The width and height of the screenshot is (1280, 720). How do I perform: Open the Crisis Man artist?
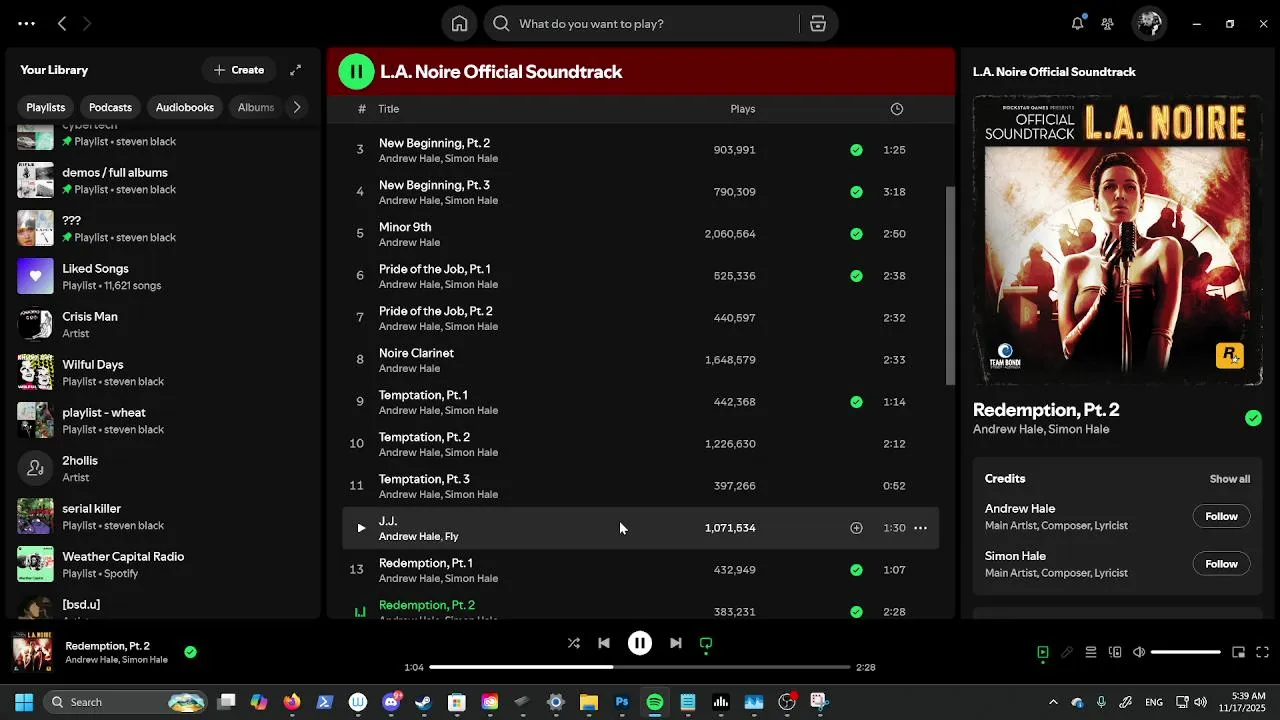click(x=164, y=324)
